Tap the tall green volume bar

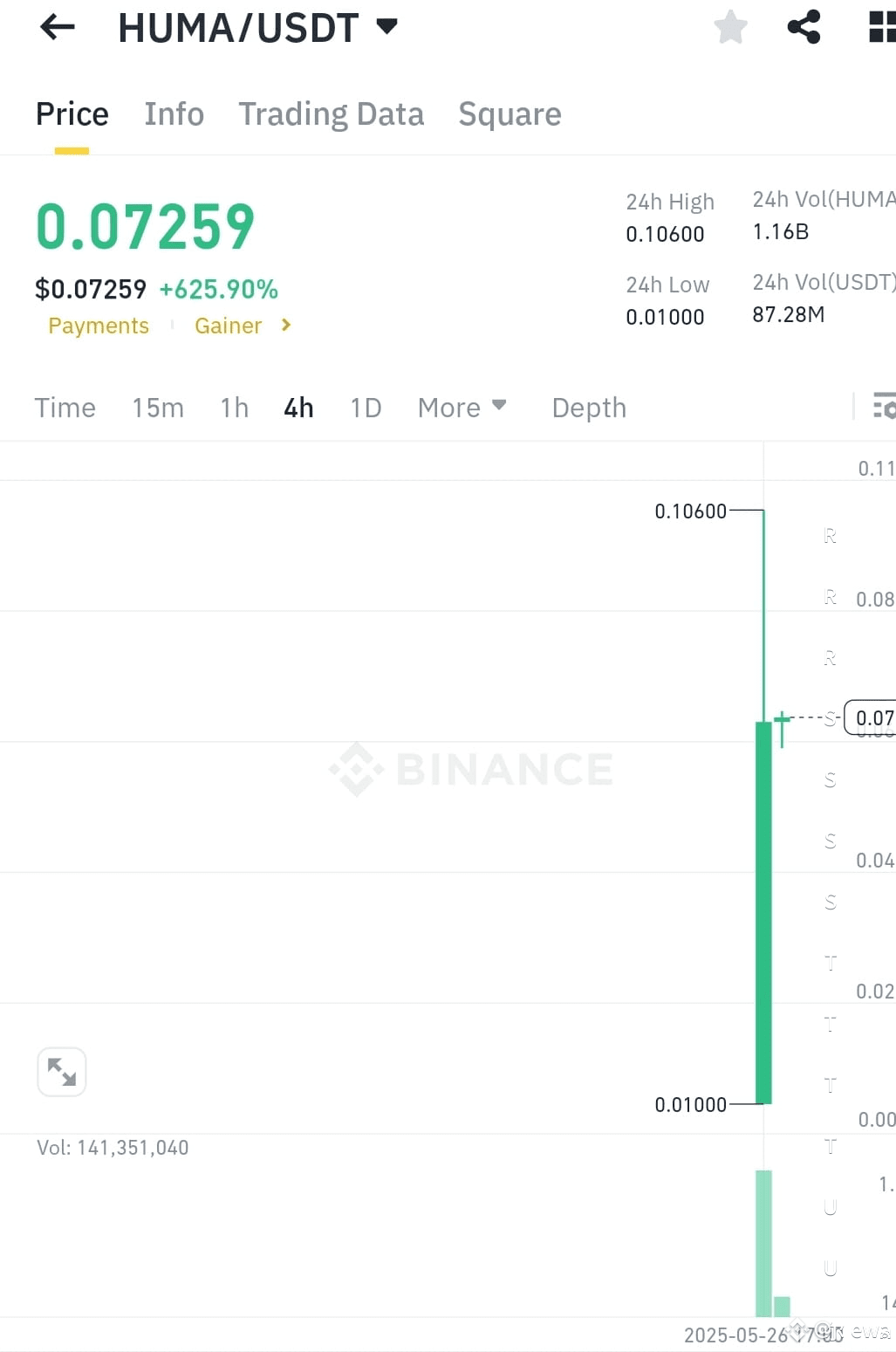[x=763, y=1243]
